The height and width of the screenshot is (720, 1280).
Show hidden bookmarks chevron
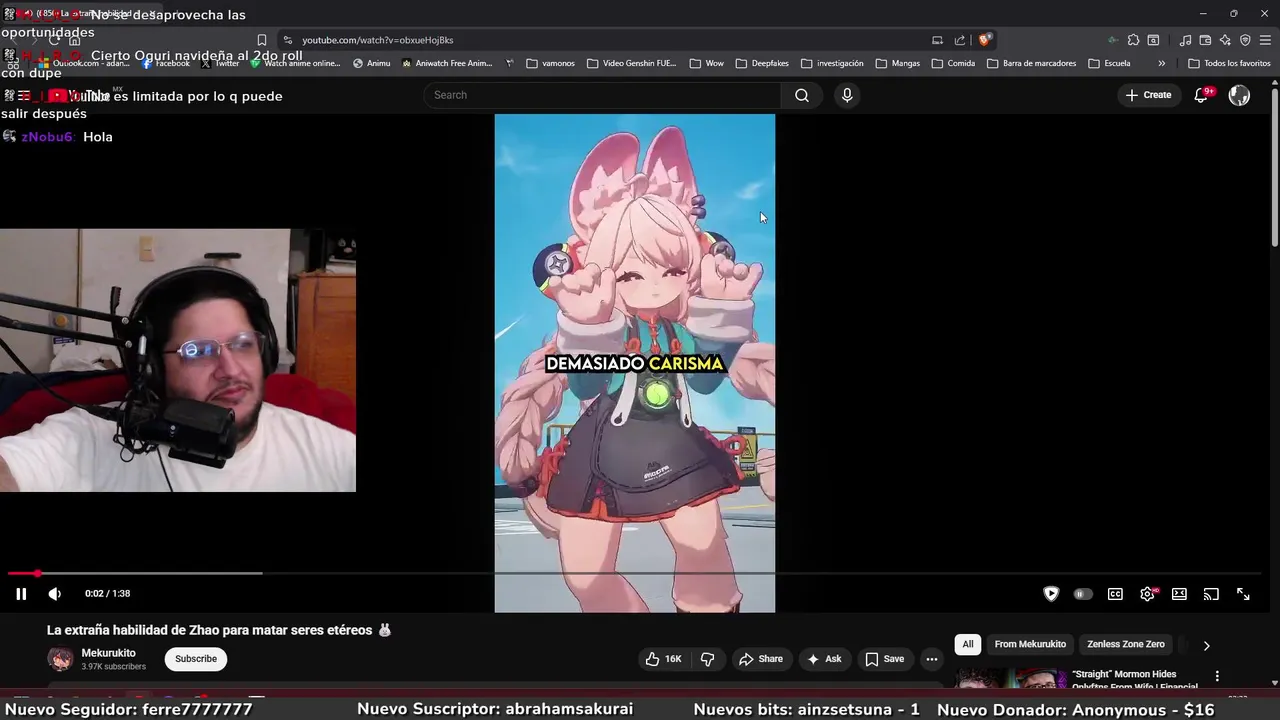click(1161, 63)
